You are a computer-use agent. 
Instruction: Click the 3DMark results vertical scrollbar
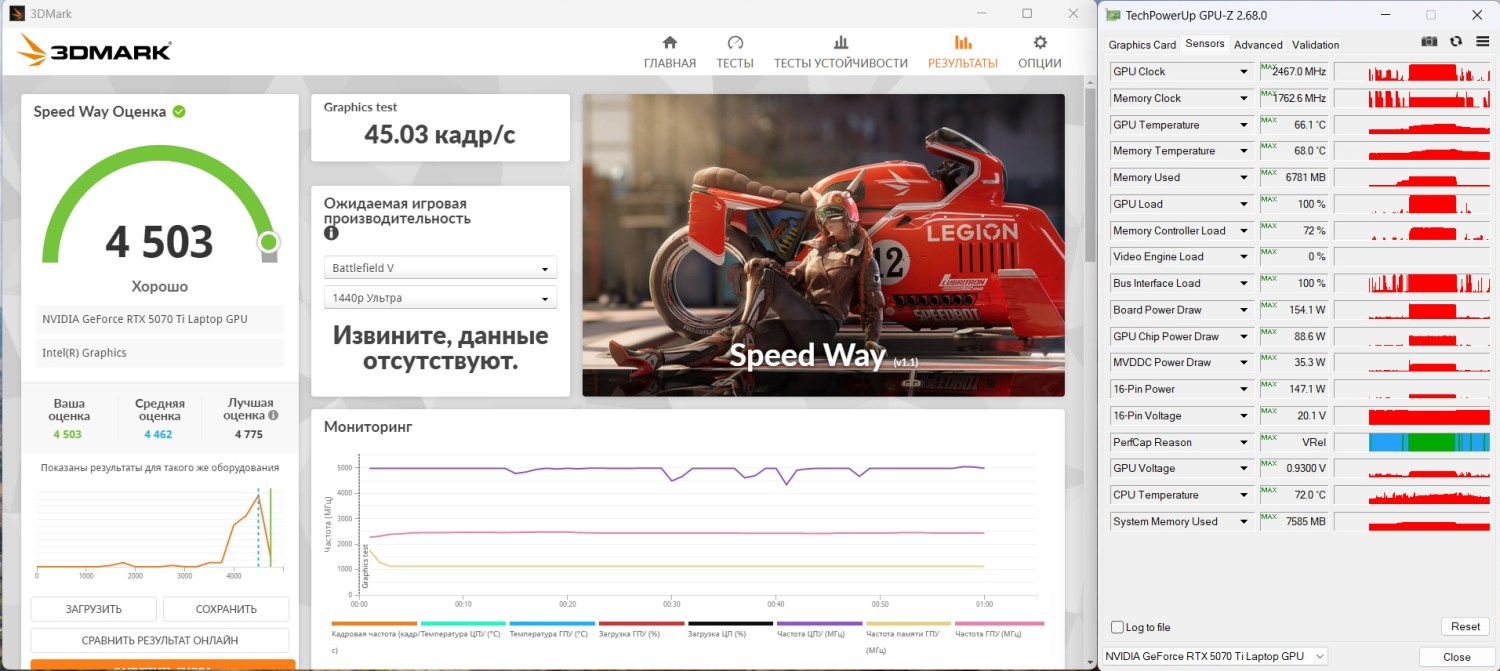1089,180
